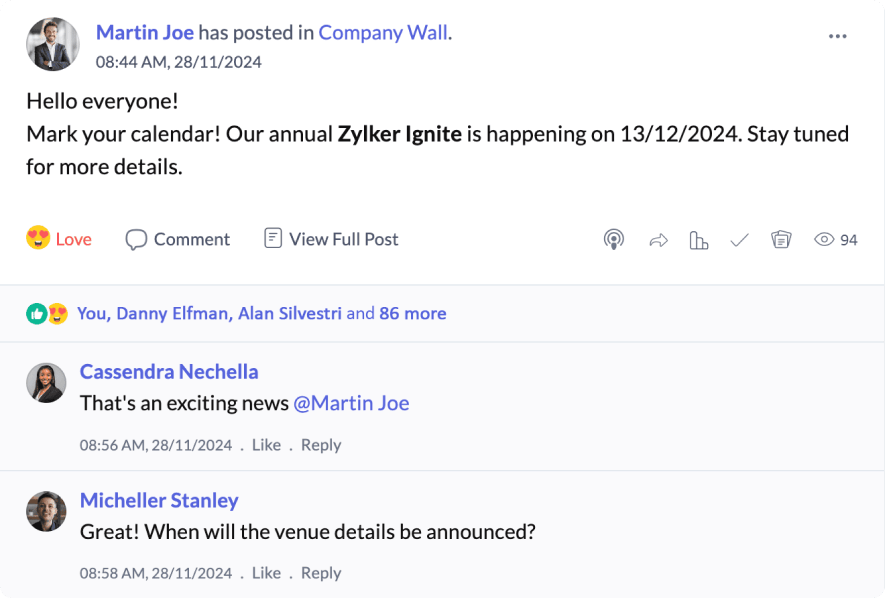Like Micheller Stanley's comment
The image size is (885, 598).
coord(266,573)
